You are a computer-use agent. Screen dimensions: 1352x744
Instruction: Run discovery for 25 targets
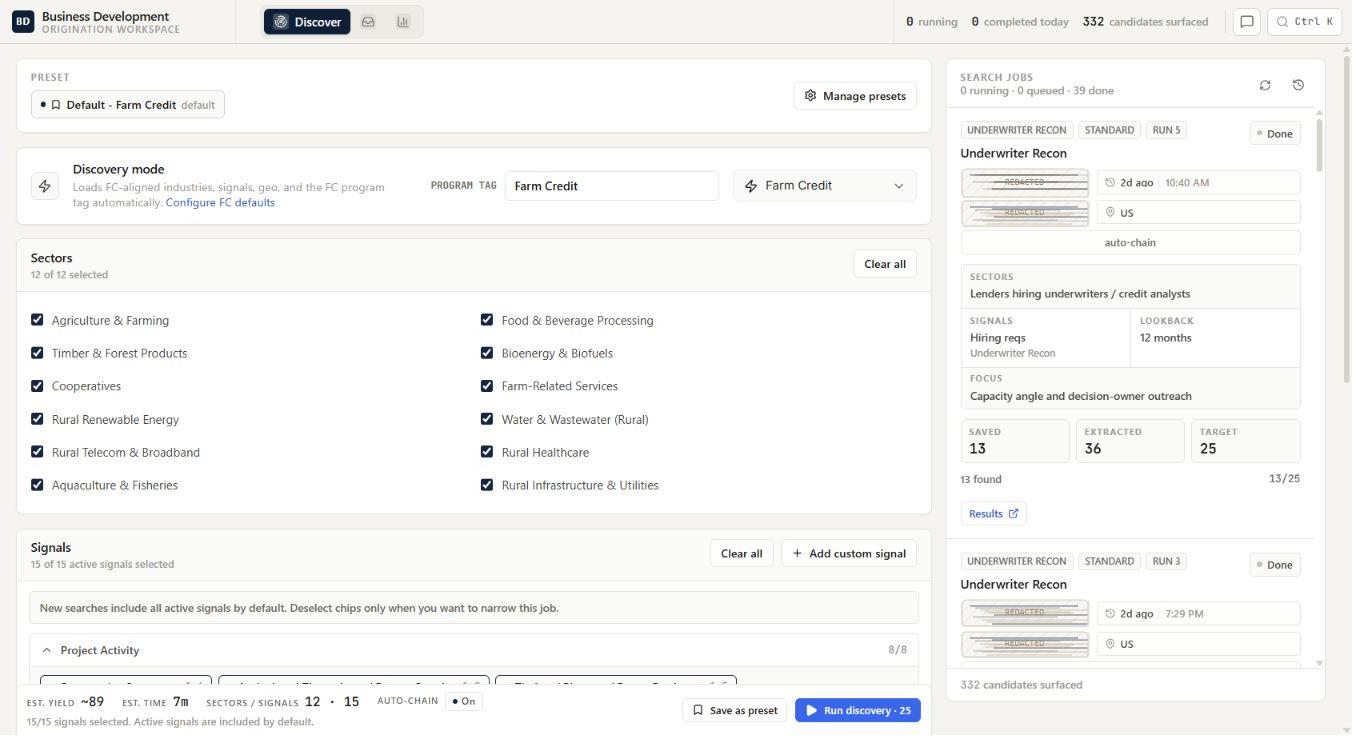(x=858, y=710)
